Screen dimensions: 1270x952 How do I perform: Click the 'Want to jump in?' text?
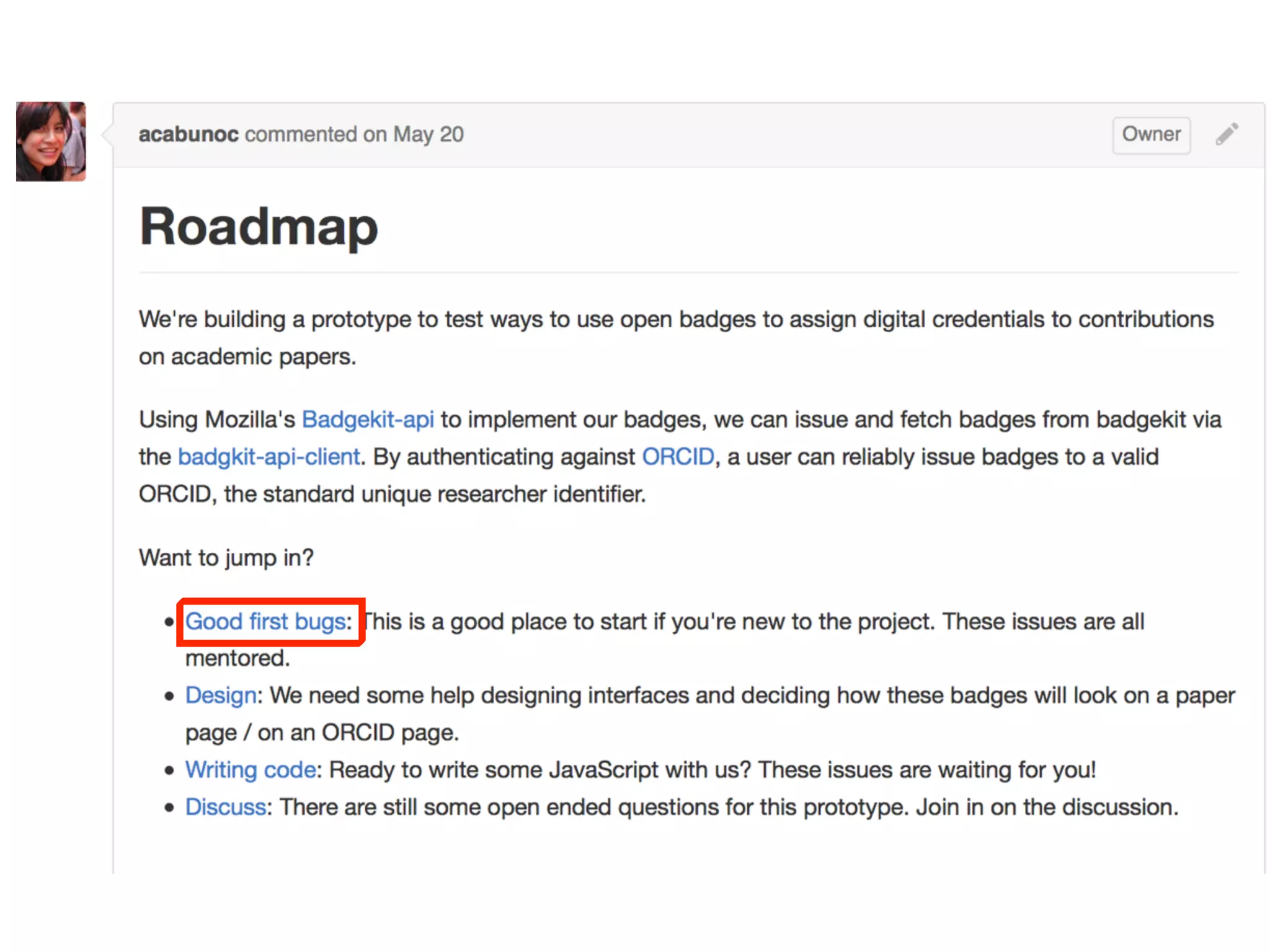pyautogui.click(x=226, y=557)
